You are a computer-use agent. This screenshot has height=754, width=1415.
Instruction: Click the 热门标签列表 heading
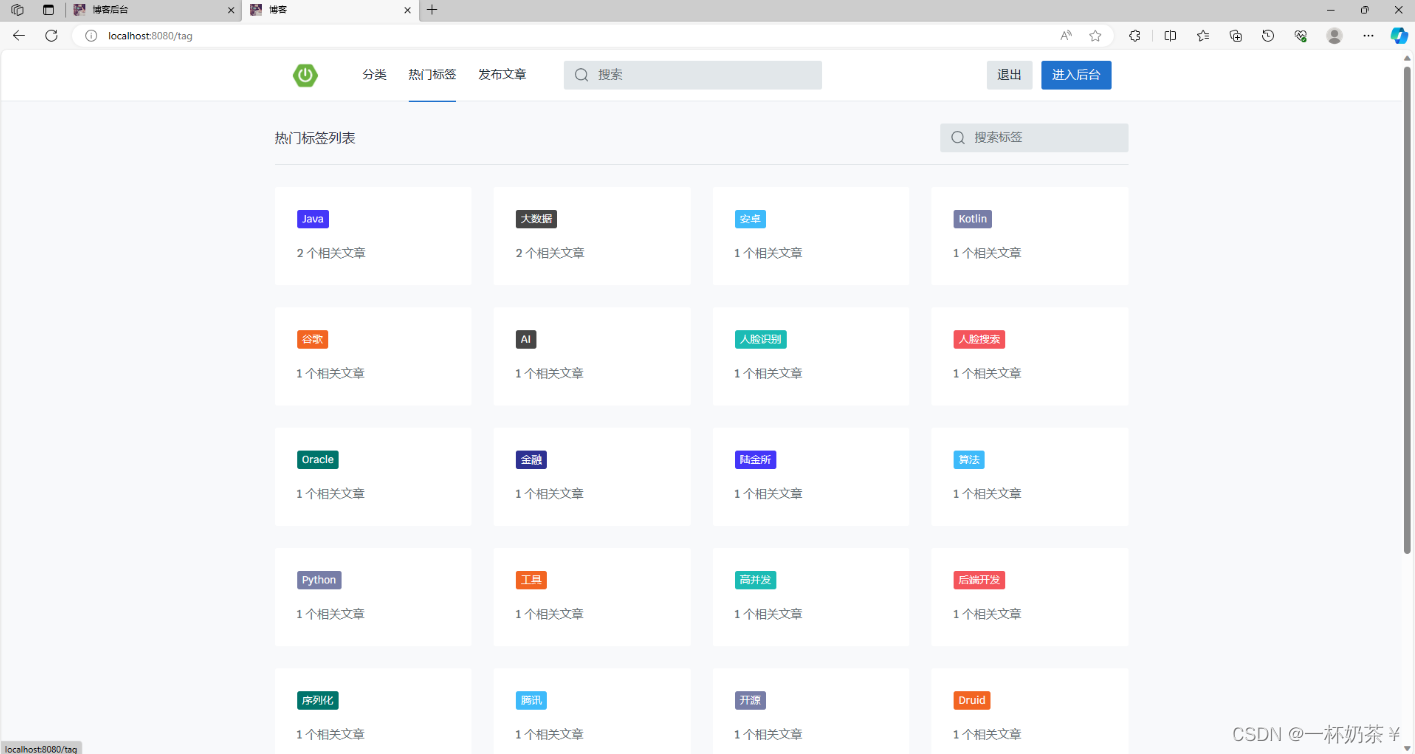pyautogui.click(x=315, y=138)
